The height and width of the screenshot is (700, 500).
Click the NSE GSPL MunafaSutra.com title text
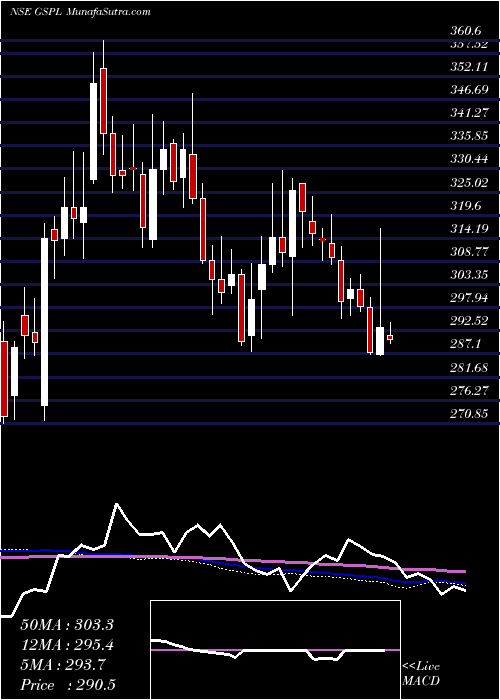point(80,12)
